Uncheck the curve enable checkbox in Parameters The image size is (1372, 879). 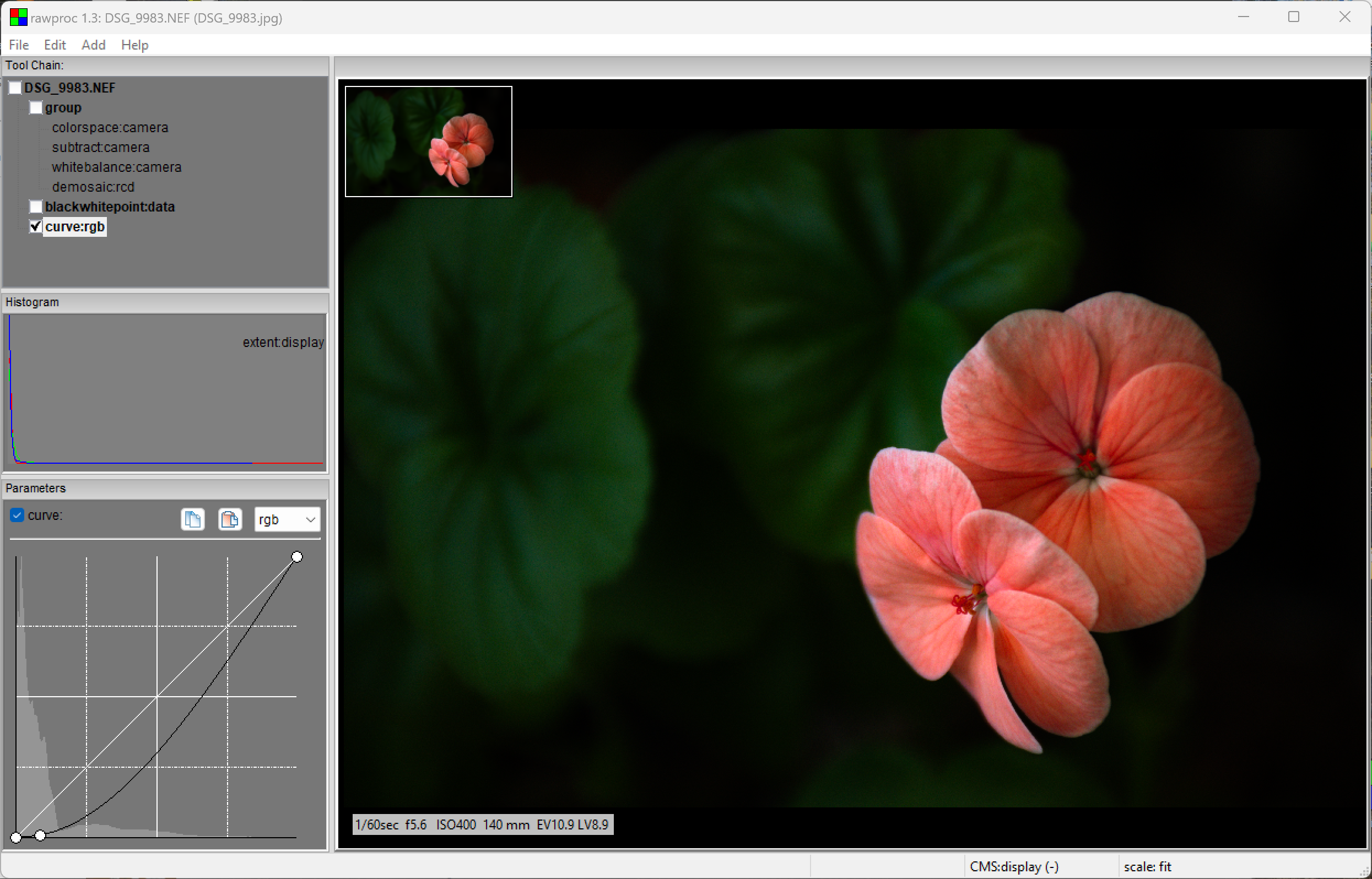point(17,515)
